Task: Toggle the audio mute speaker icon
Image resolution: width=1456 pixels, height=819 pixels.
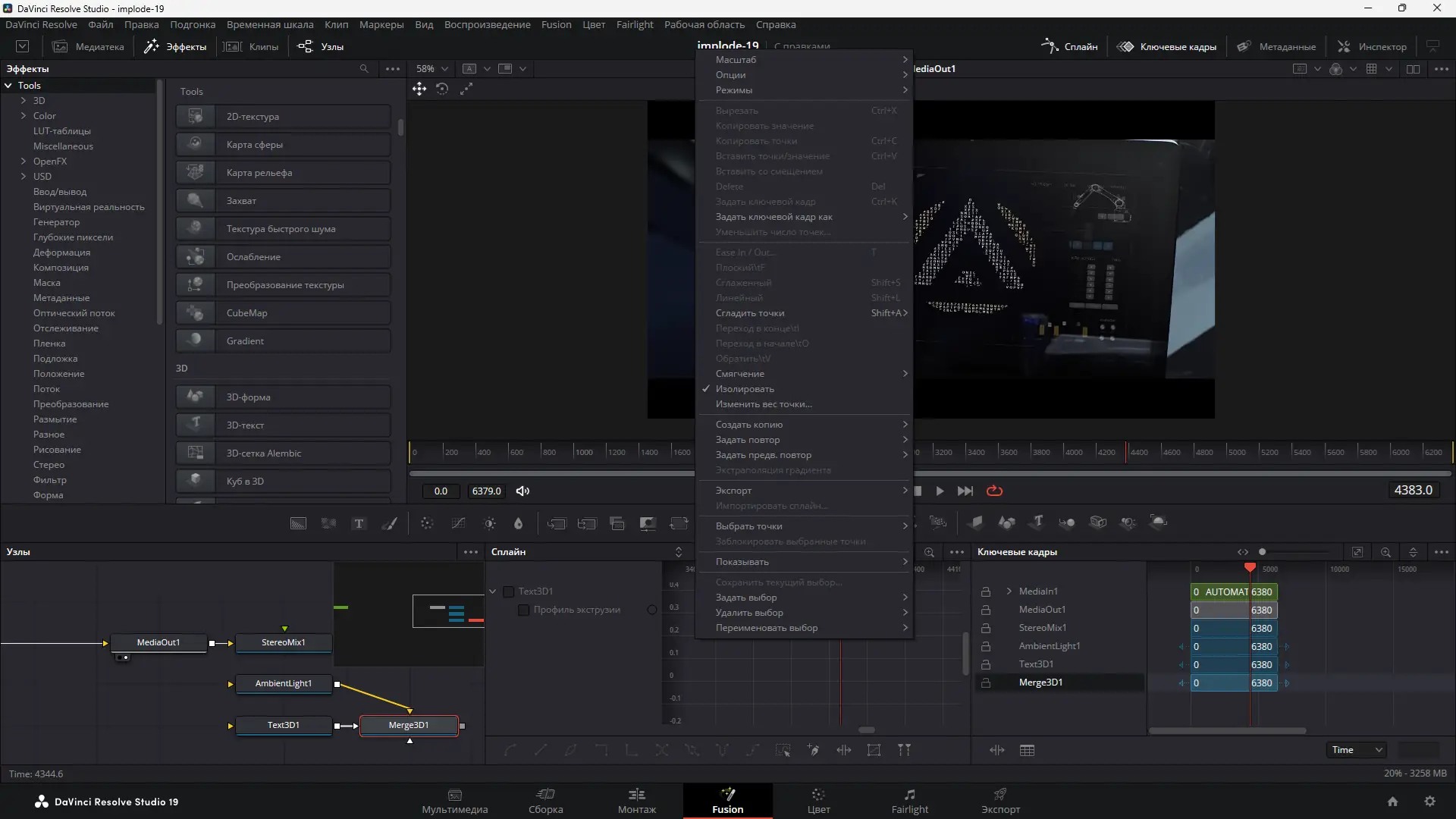Action: coord(522,491)
